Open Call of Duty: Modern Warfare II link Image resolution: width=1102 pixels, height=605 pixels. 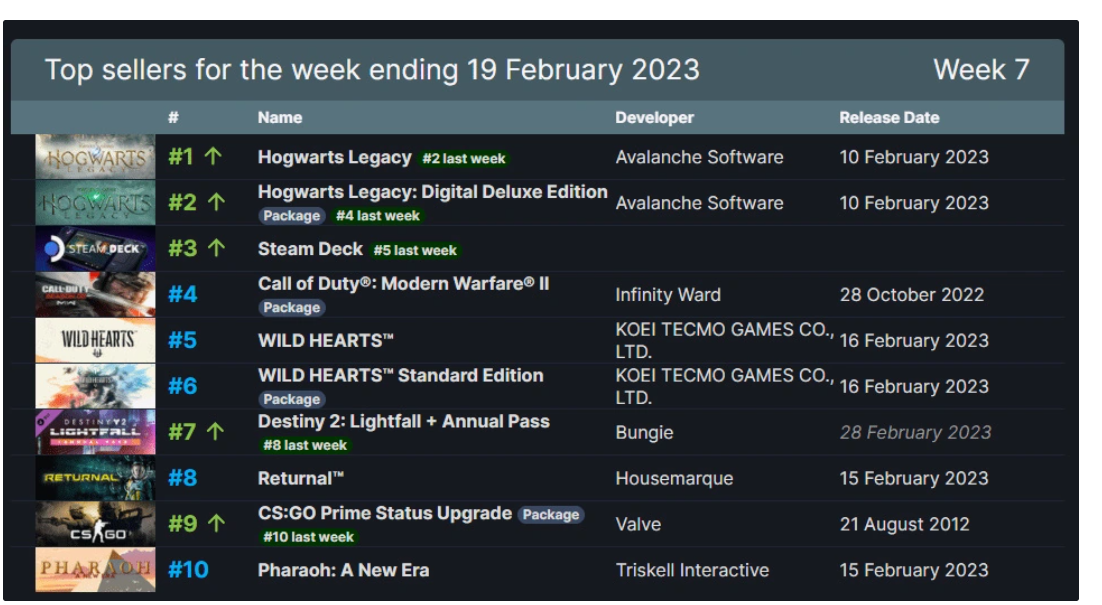pos(403,283)
